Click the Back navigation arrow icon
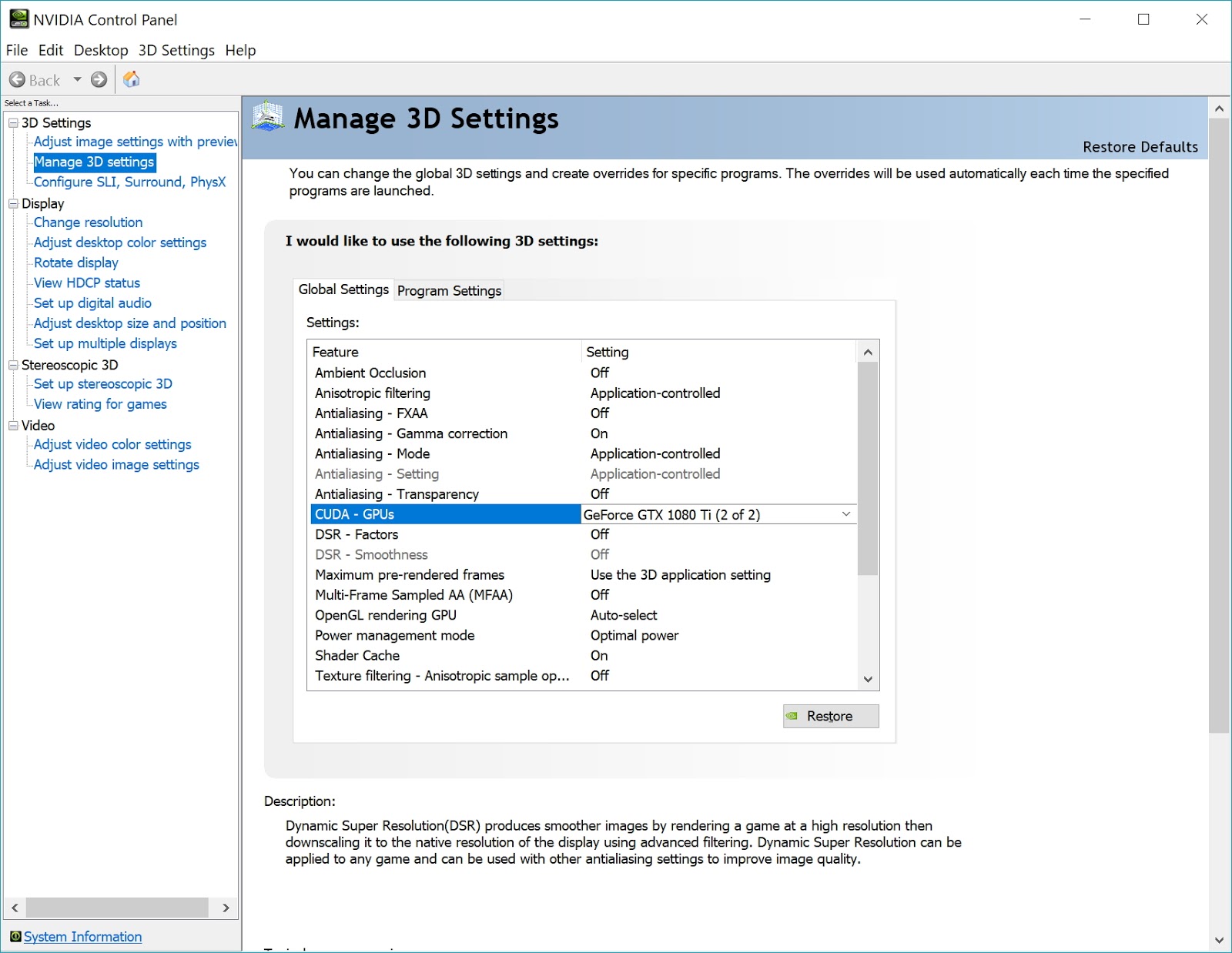 (18, 79)
